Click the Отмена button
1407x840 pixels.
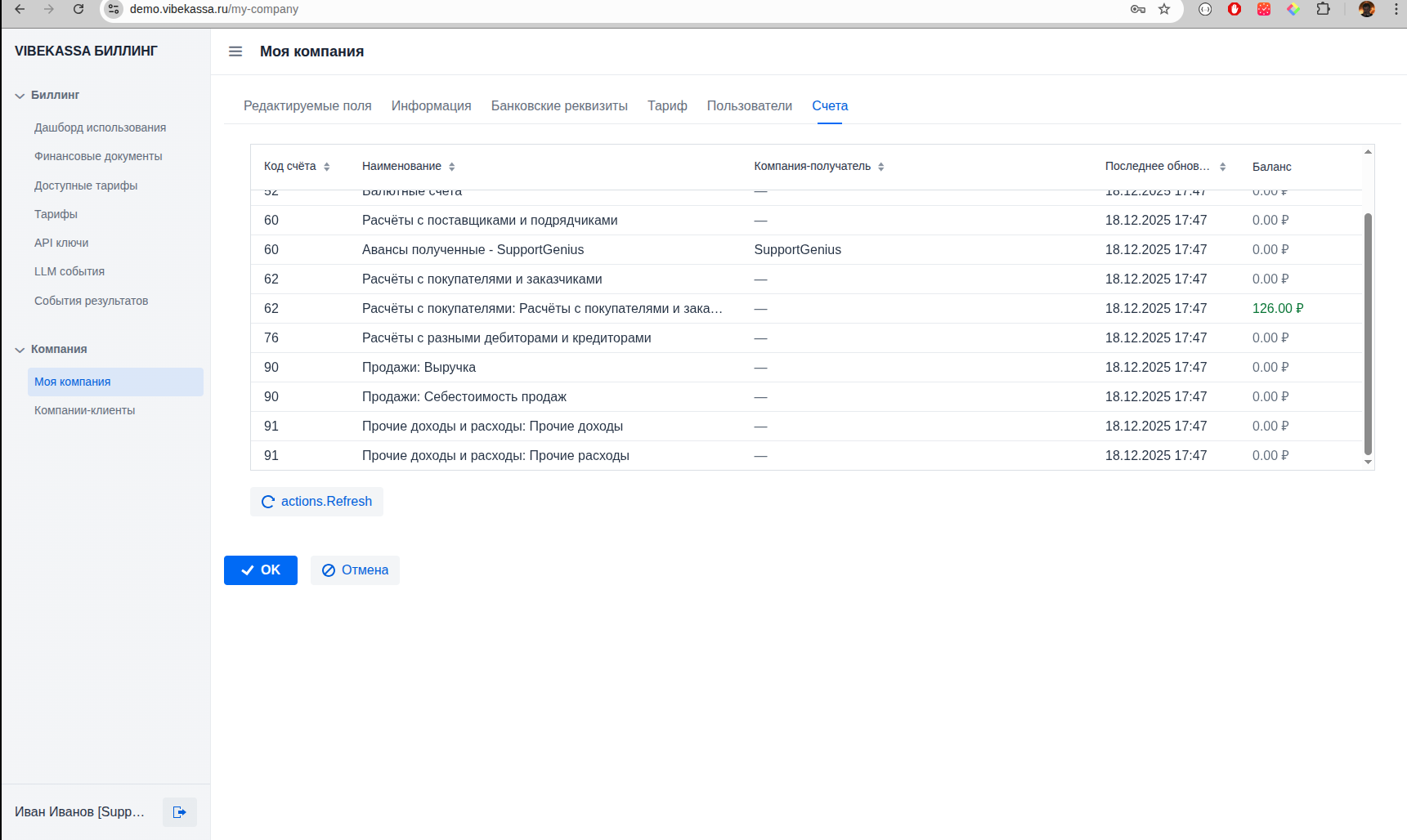coord(355,570)
